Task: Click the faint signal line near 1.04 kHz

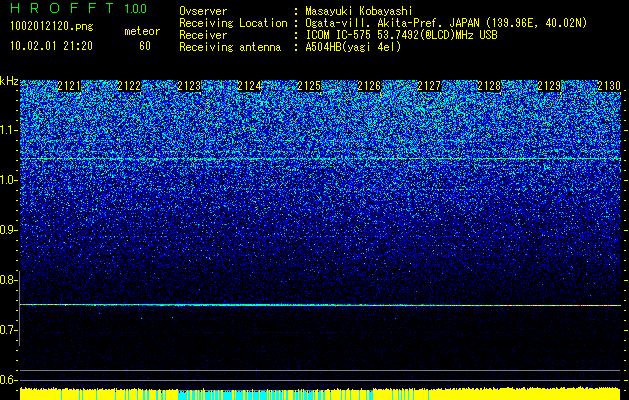Action: (x=321, y=159)
